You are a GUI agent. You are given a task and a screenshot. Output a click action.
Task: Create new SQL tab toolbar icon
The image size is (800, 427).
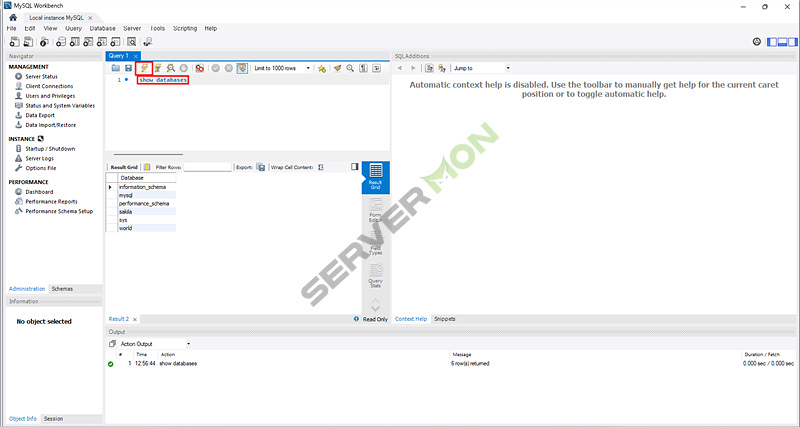(x=14, y=42)
